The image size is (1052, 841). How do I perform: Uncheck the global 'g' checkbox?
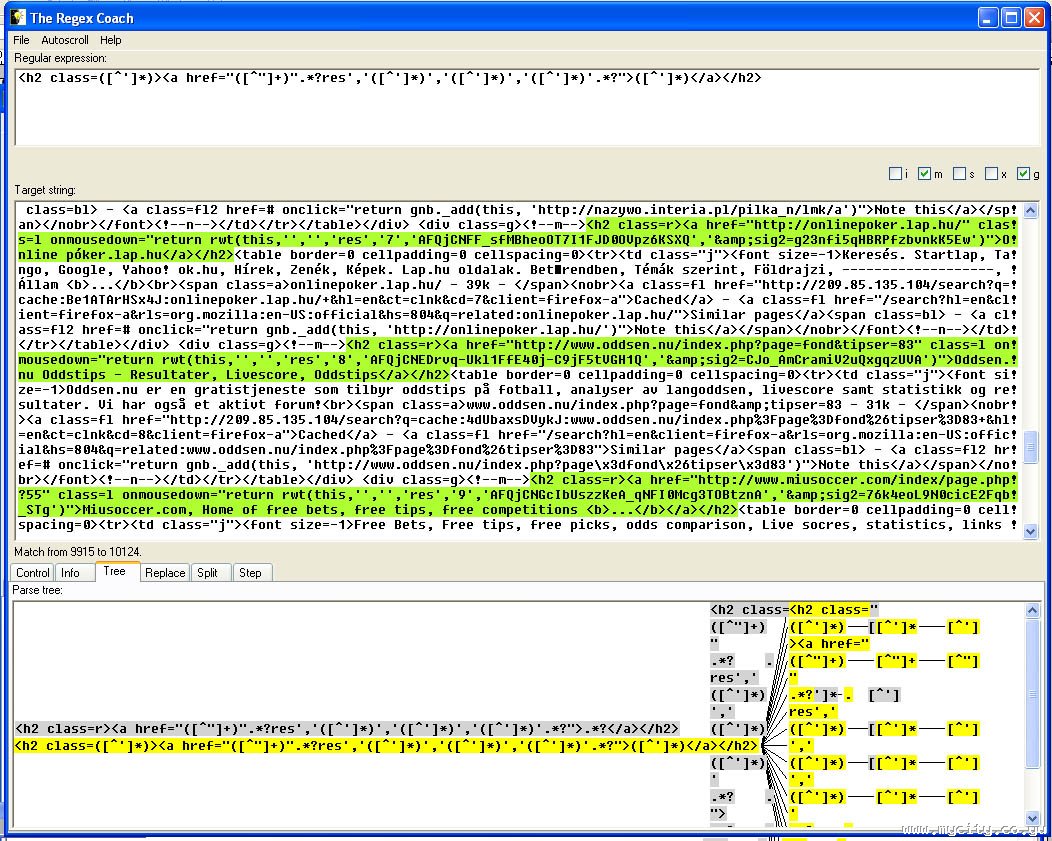(1023, 174)
